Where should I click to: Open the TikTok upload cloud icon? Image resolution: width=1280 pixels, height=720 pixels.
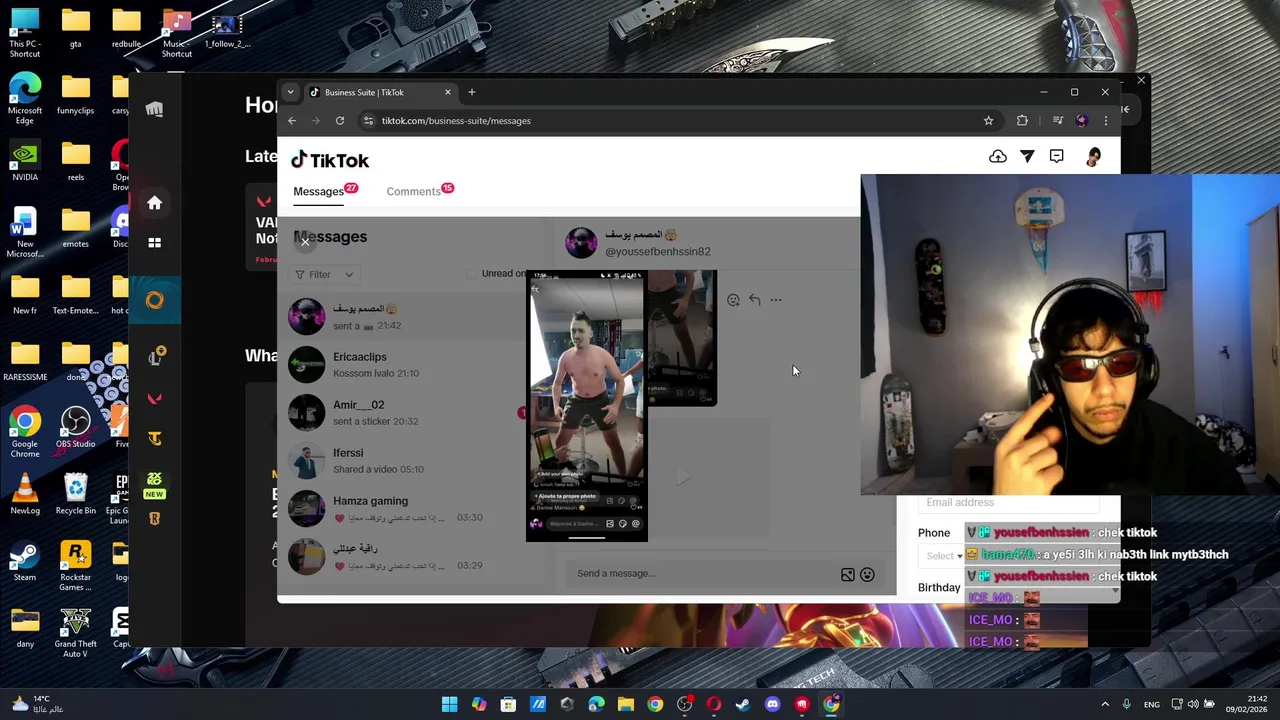click(x=998, y=156)
